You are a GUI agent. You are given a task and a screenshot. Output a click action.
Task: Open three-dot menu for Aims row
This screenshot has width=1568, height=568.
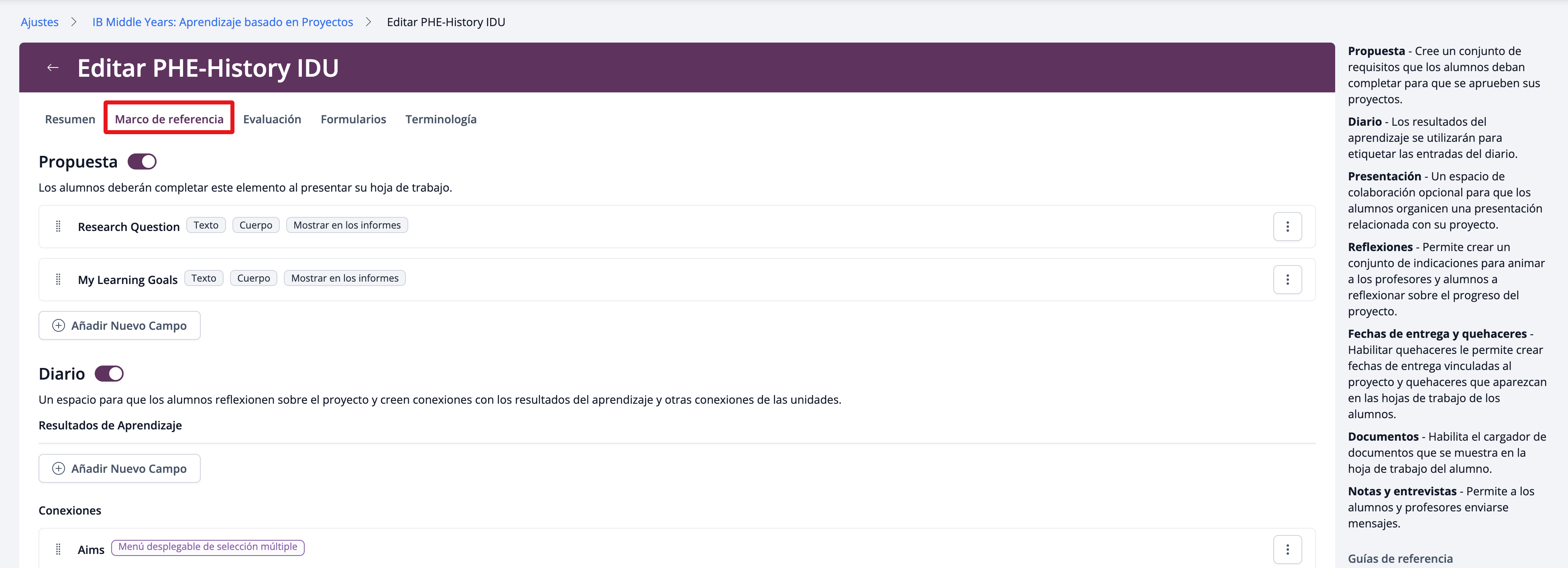coord(1287,549)
